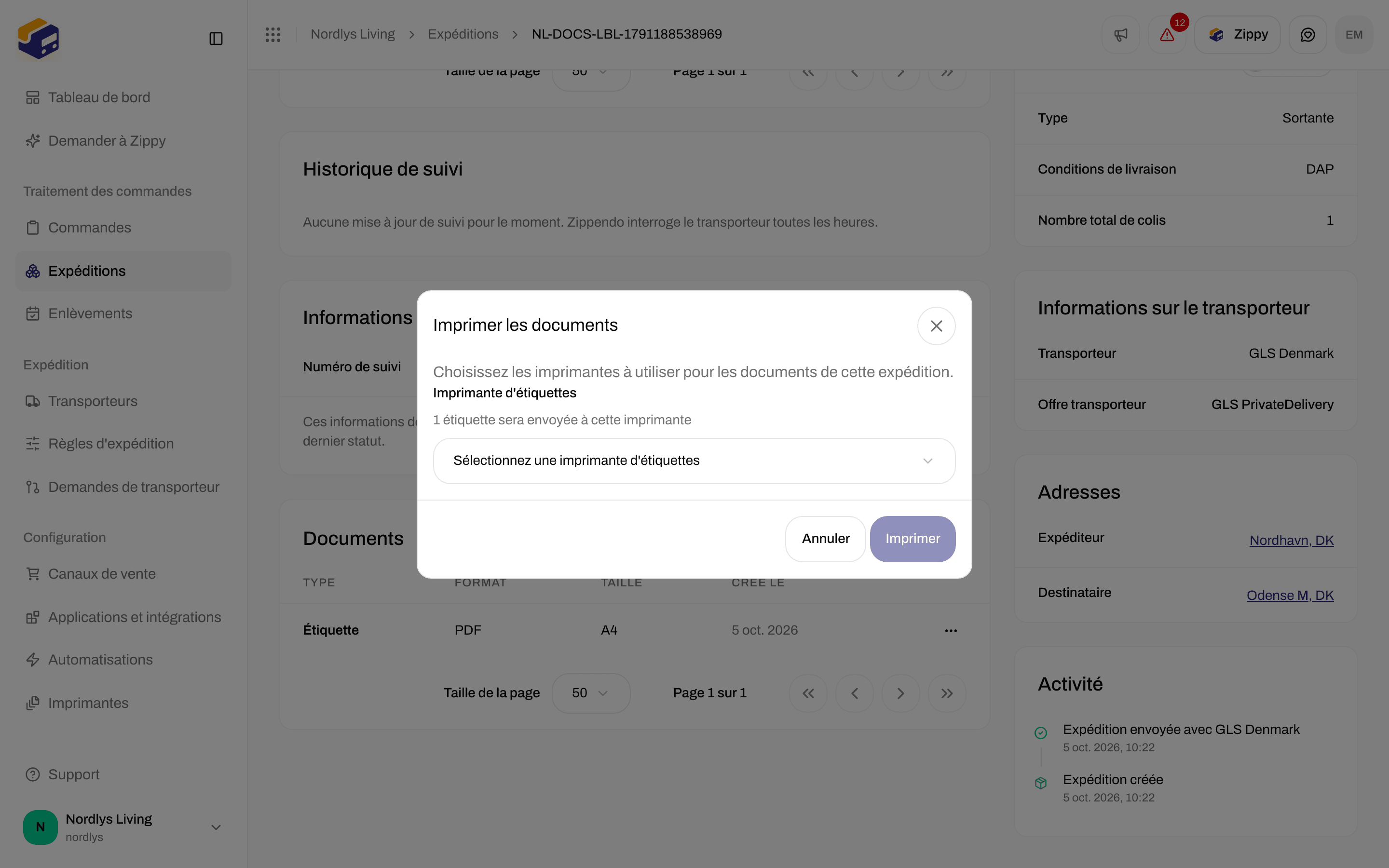Open the Nordhavn, DK sender address link
Viewport: 1389px width, 868px height.
(x=1292, y=540)
